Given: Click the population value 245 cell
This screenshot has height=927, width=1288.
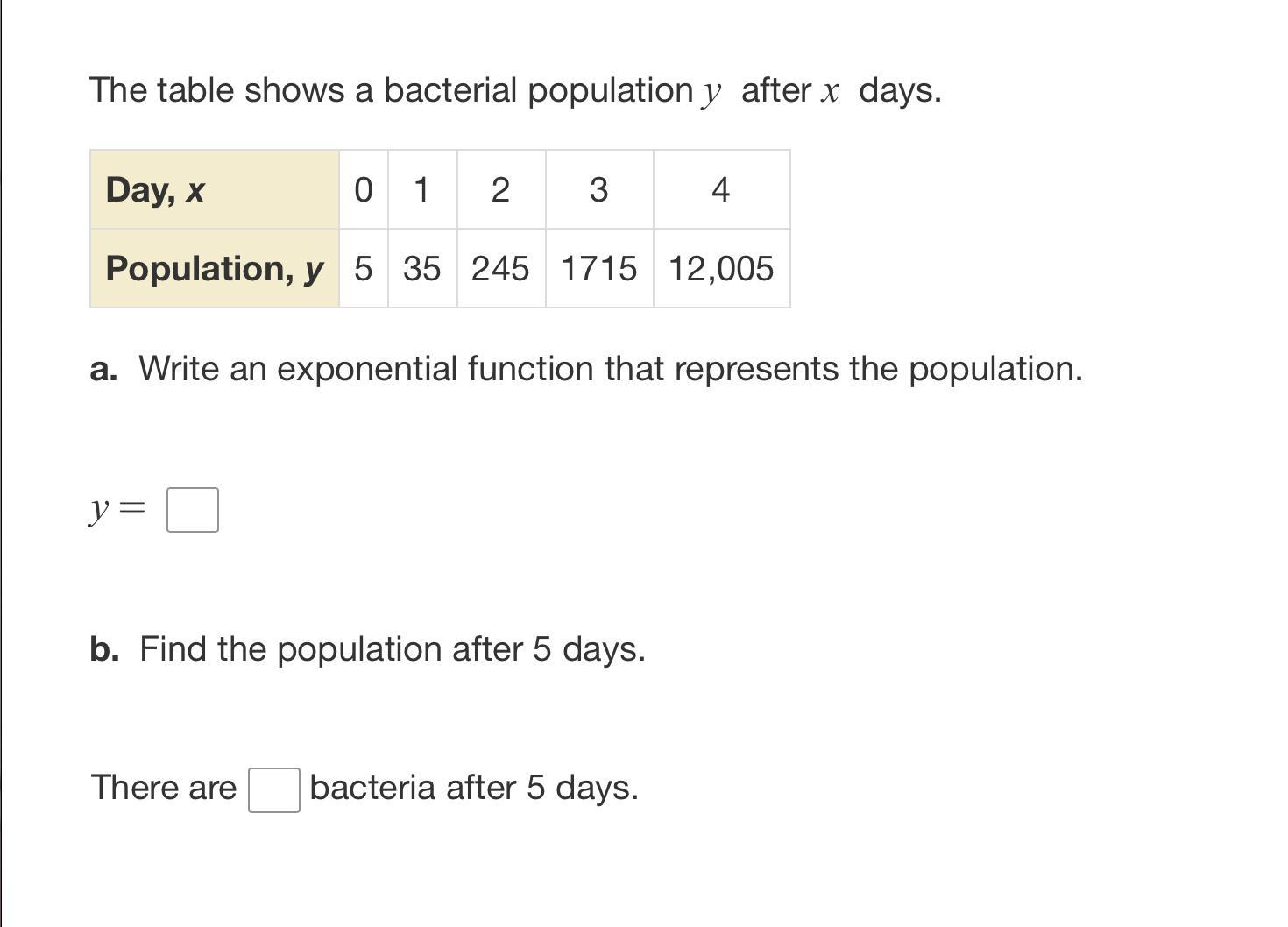Looking at the screenshot, I should pos(500,268).
